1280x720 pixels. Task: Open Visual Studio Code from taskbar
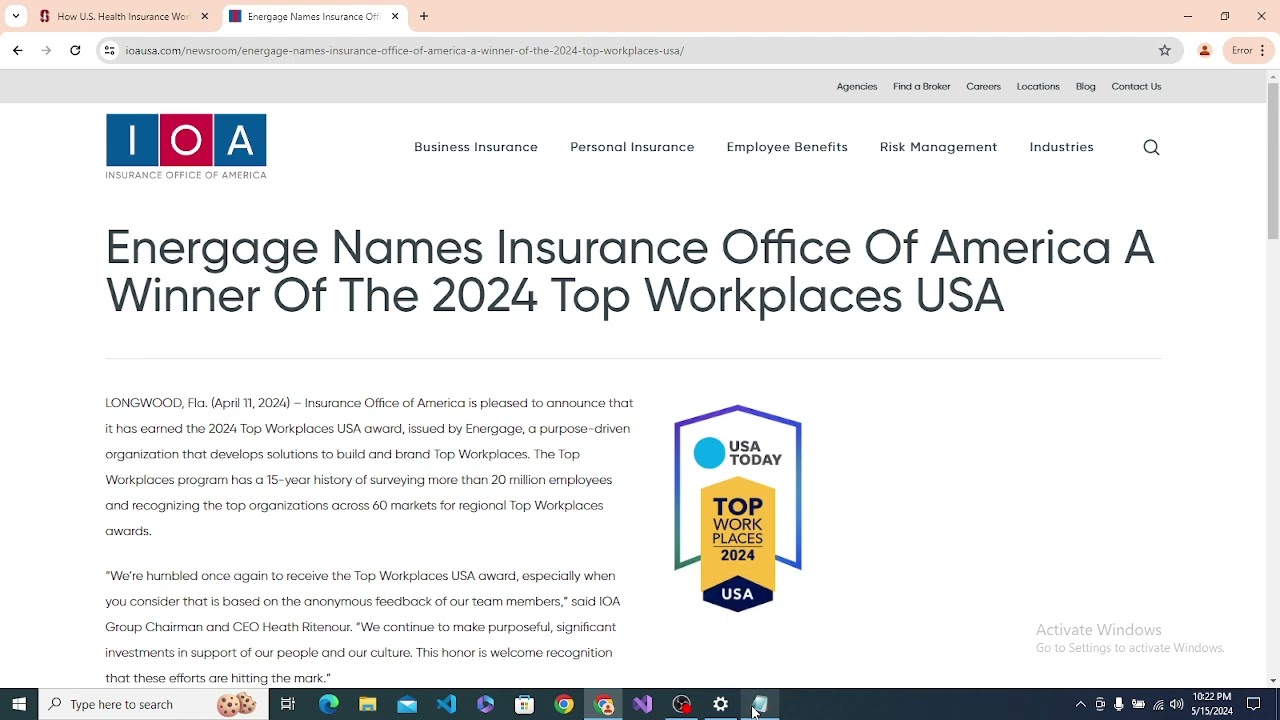click(446, 704)
